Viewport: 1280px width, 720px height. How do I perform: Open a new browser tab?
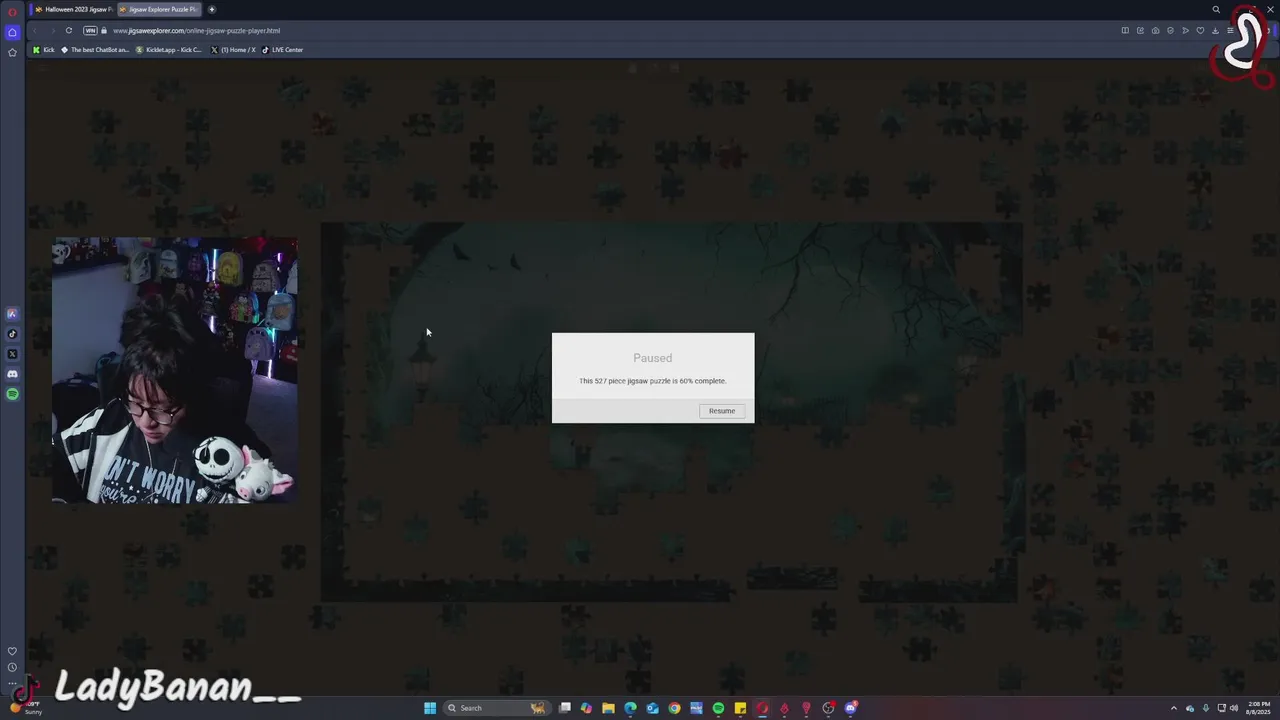coord(211,9)
